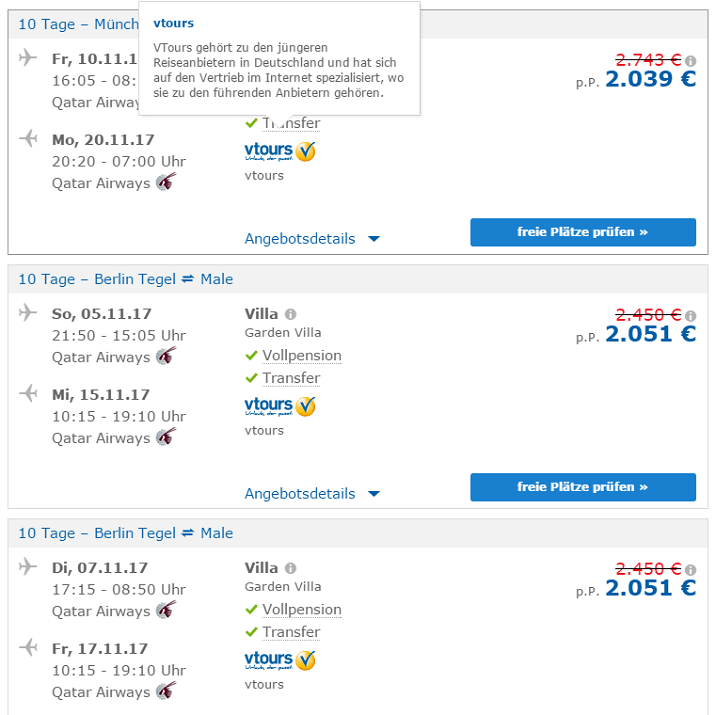Click departure airplane icon for Di, 07.11.17
The width and height of the screenshot is (716, 715).
(28, 567)
